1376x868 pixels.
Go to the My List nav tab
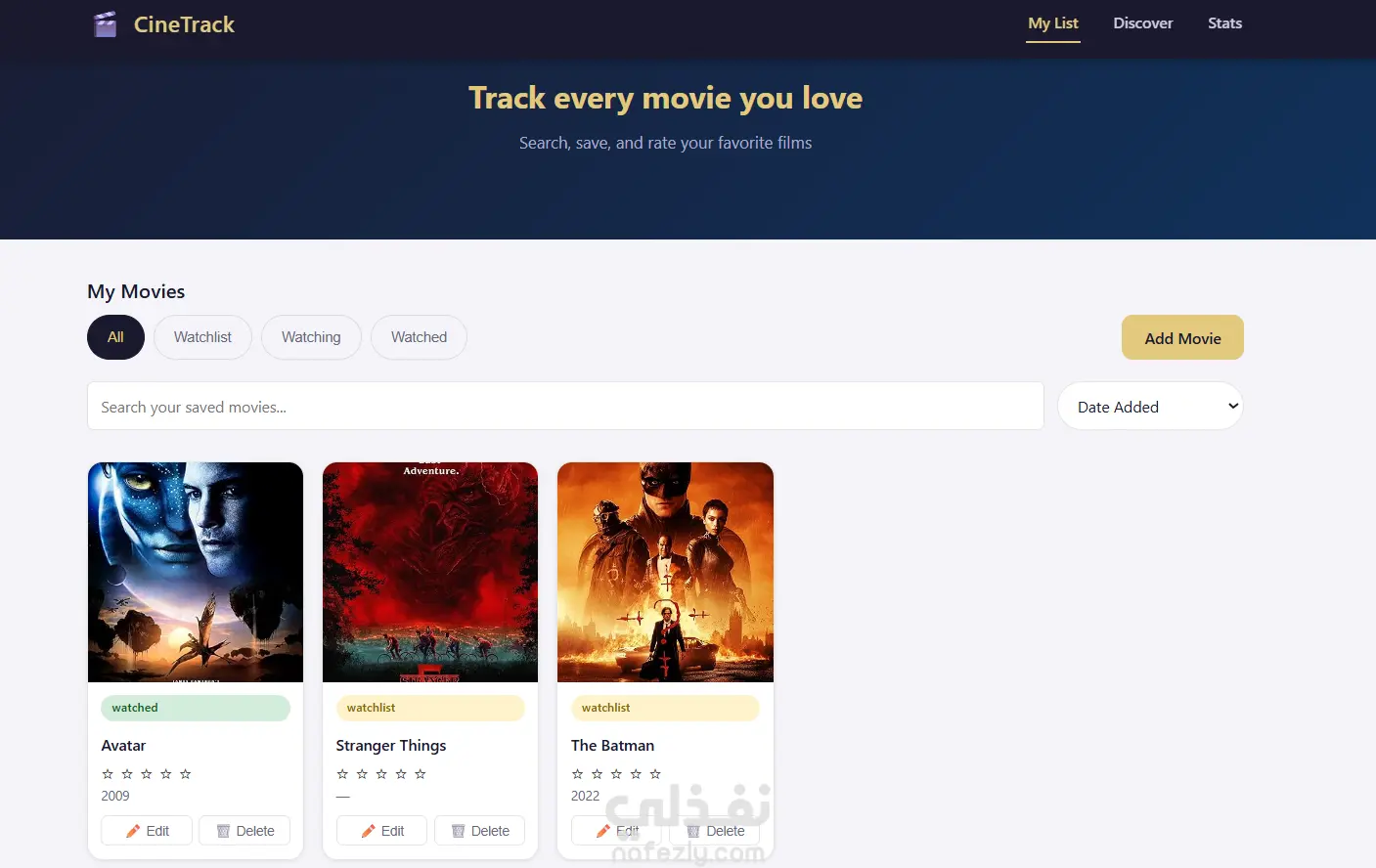[x=1053, y=23]
